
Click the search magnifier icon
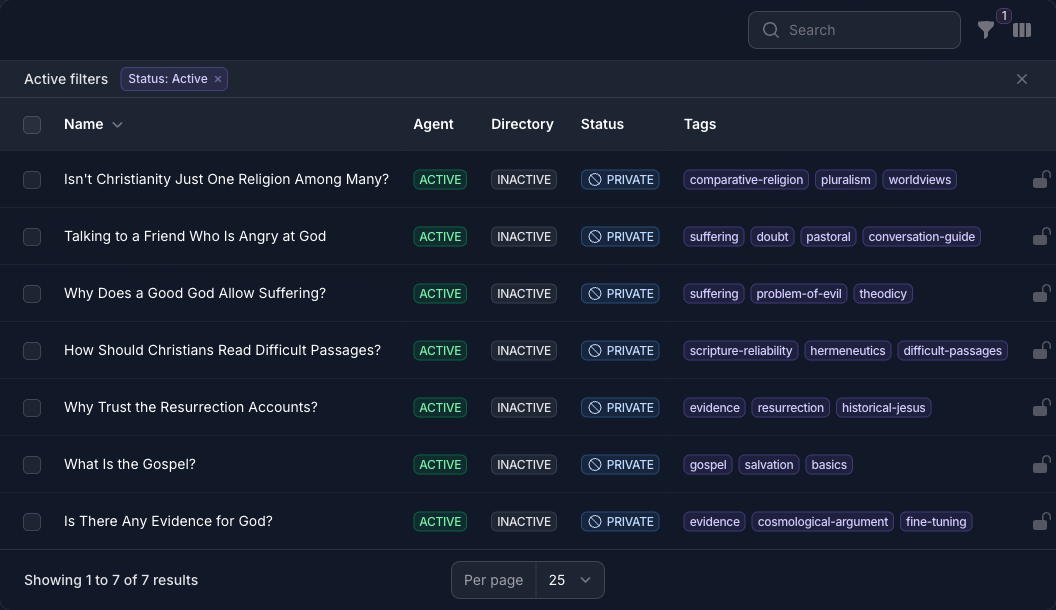770,30
